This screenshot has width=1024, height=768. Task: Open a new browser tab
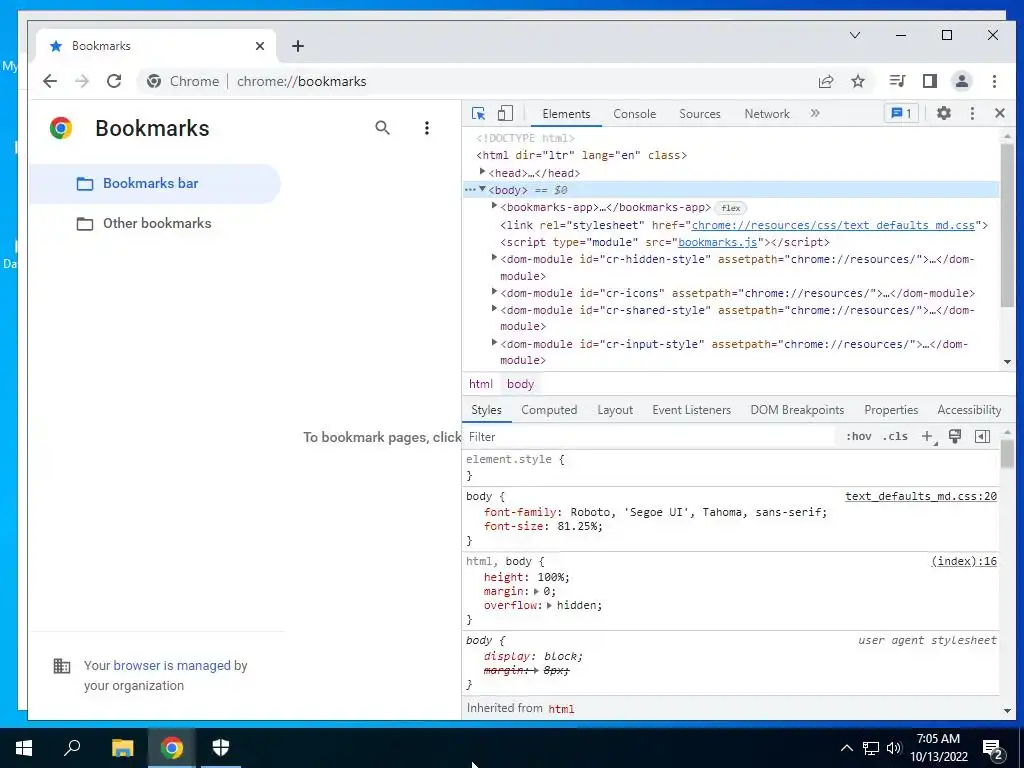(x=298, y=46)
